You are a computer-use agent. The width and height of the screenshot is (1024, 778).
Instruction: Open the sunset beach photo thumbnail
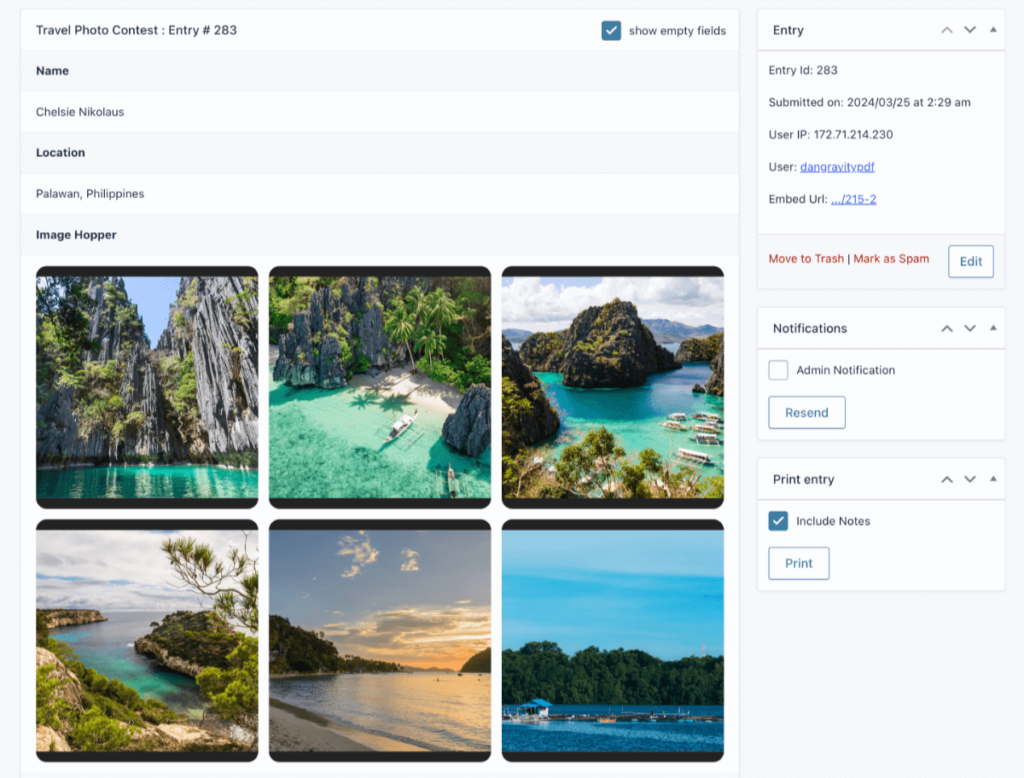tap(380, 640)
